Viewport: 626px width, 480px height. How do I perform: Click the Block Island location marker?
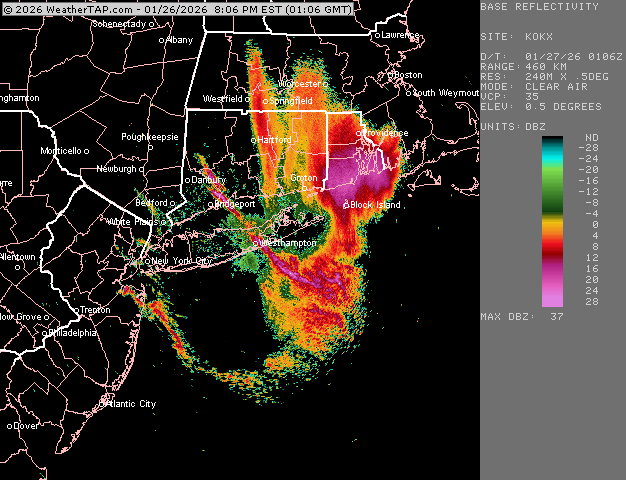pos(346,205)
